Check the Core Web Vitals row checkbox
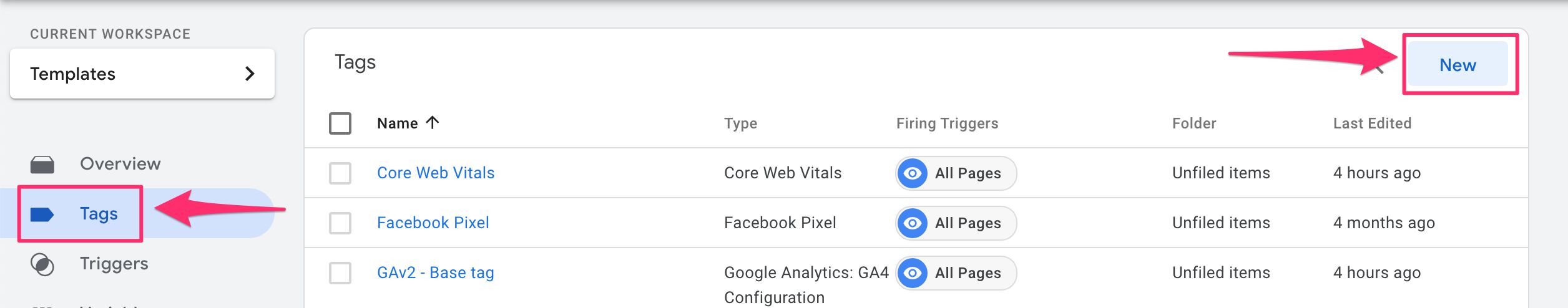1568x308 pixels. (340, 173)
